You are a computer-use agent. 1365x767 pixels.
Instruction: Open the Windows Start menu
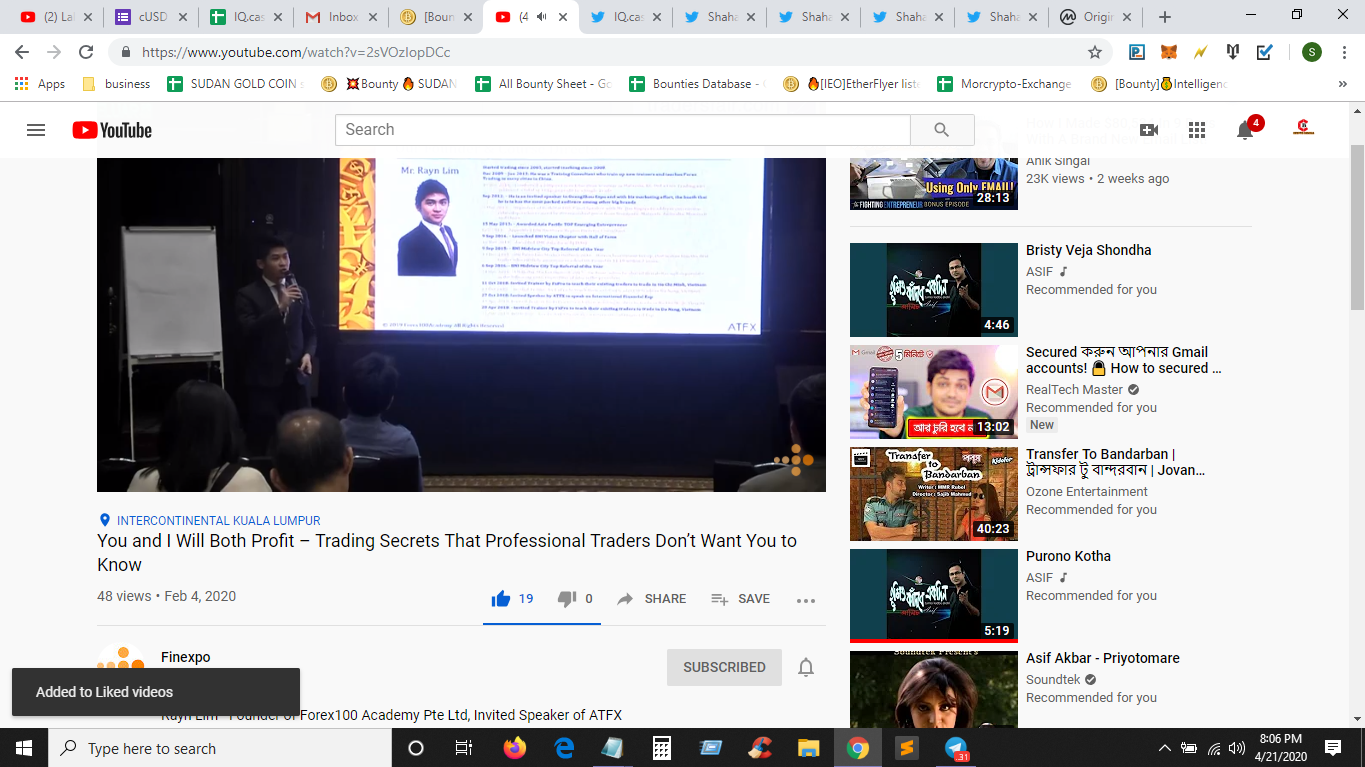[x=24, y=748]
